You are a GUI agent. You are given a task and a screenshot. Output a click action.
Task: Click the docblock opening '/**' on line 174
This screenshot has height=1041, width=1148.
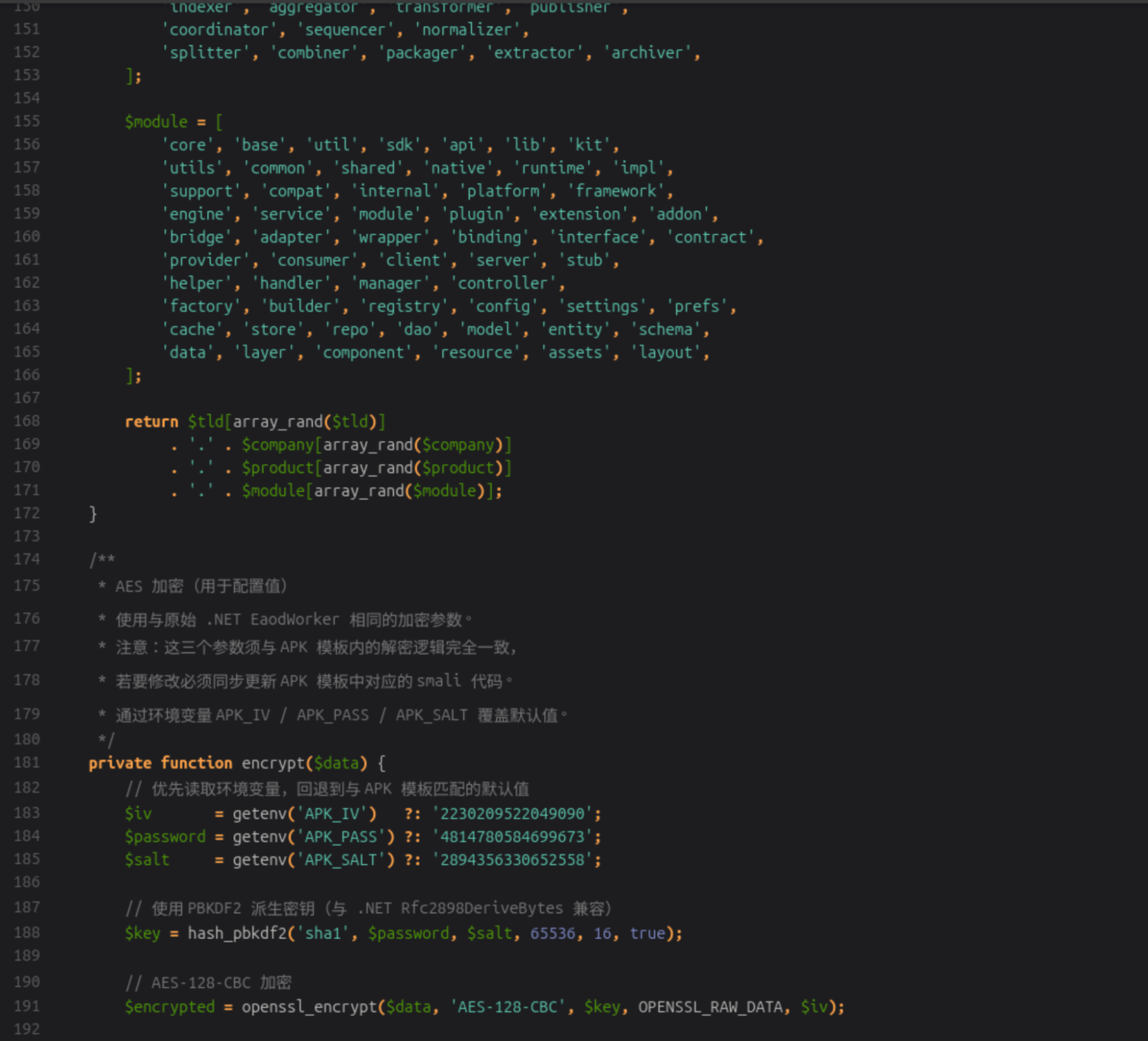[102, 560]
